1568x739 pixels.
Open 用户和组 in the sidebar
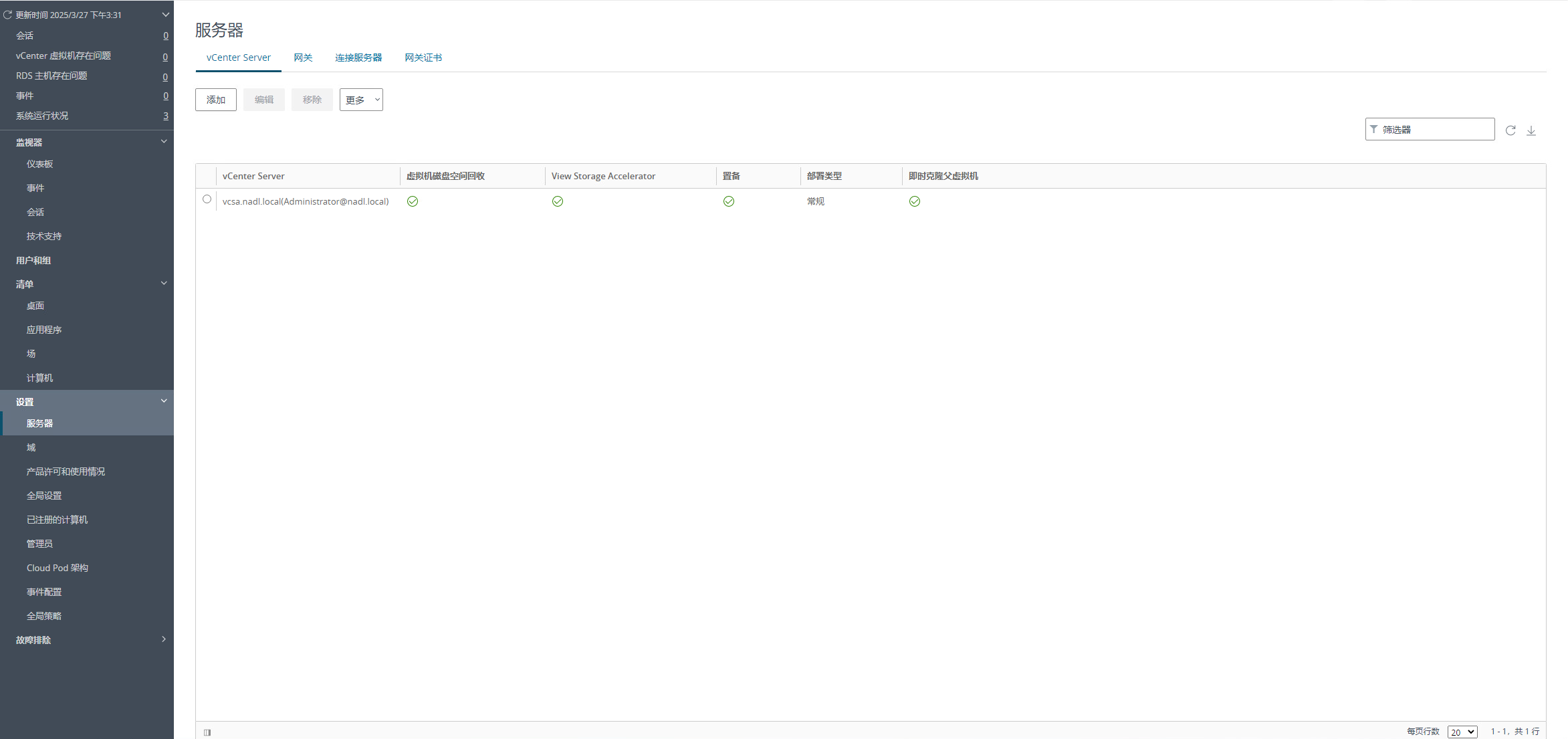pyautogui.click(x=33, y=260)
